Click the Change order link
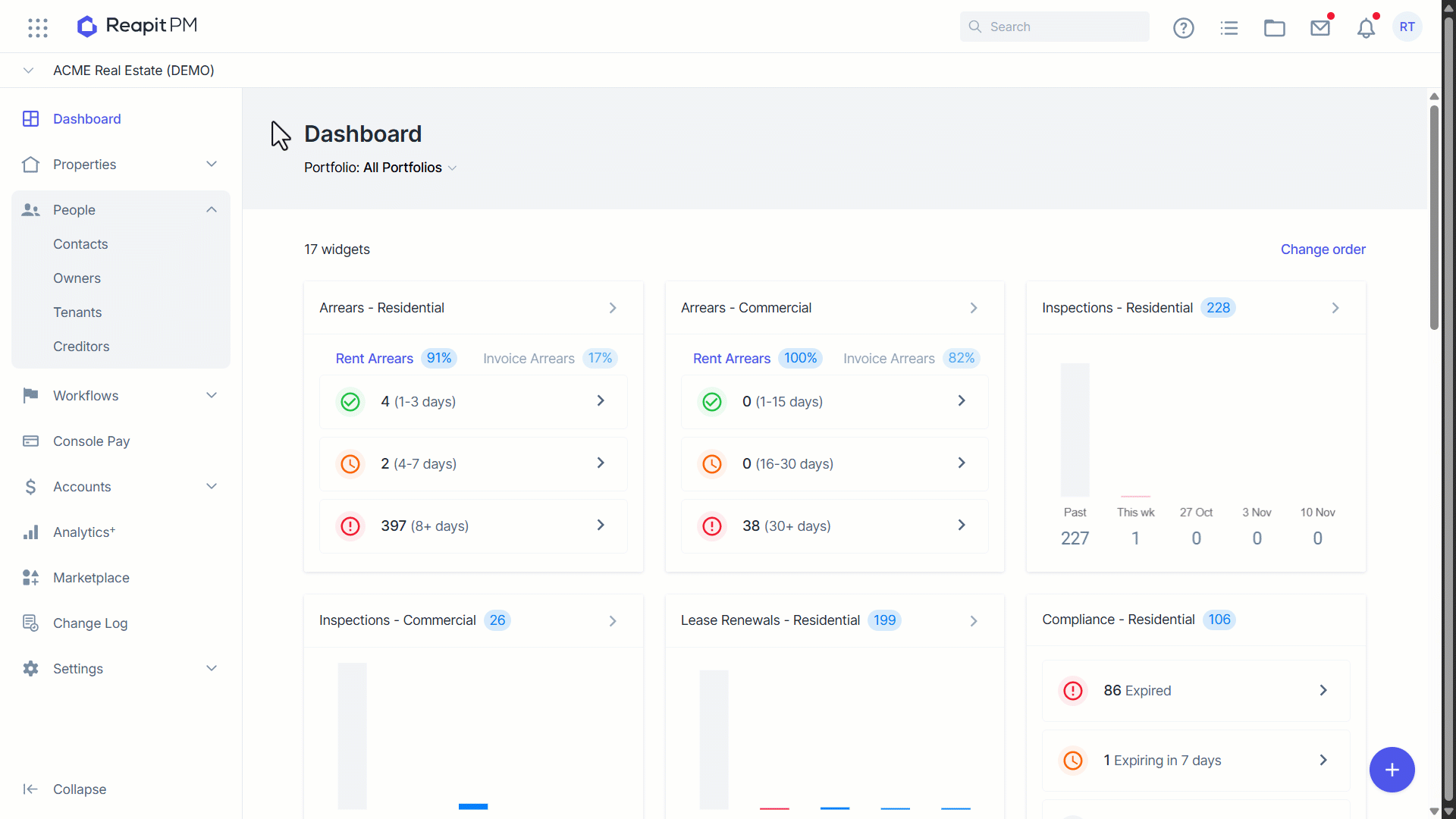 pyautogui.click(x=1323, y=249)
